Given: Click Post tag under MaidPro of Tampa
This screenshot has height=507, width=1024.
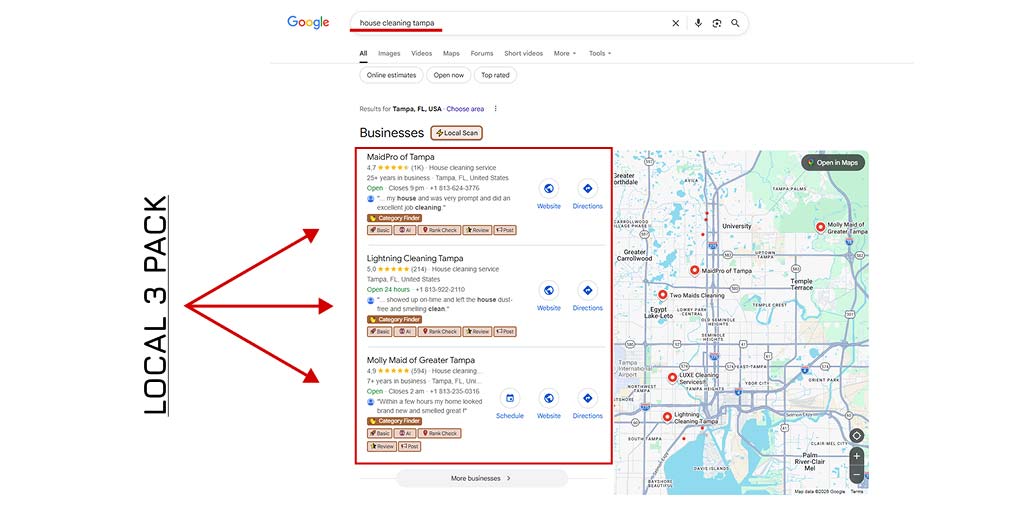Looking at the screenshot, I should (x=505, y=230).
